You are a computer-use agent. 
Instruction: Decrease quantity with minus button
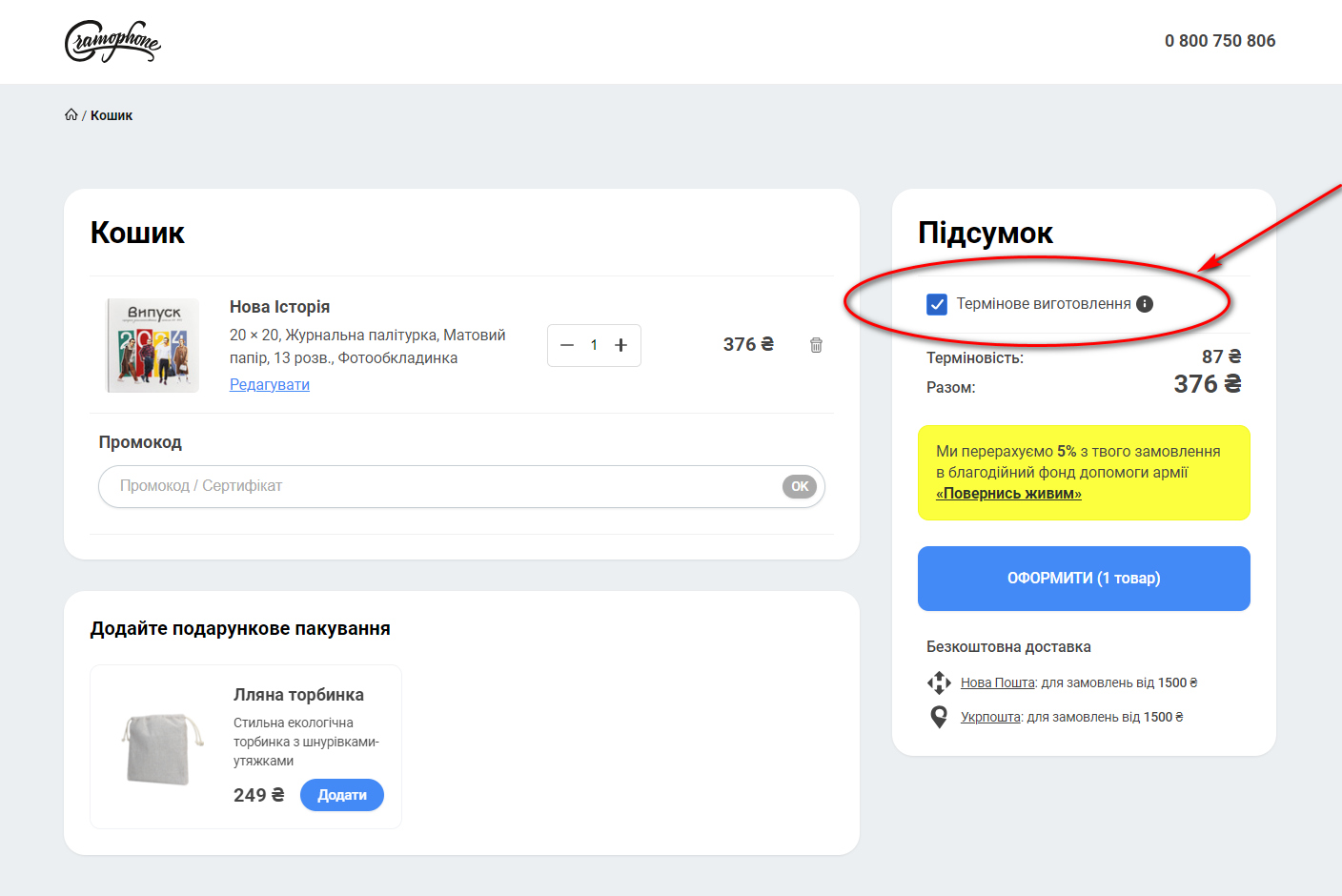point(567,345)
